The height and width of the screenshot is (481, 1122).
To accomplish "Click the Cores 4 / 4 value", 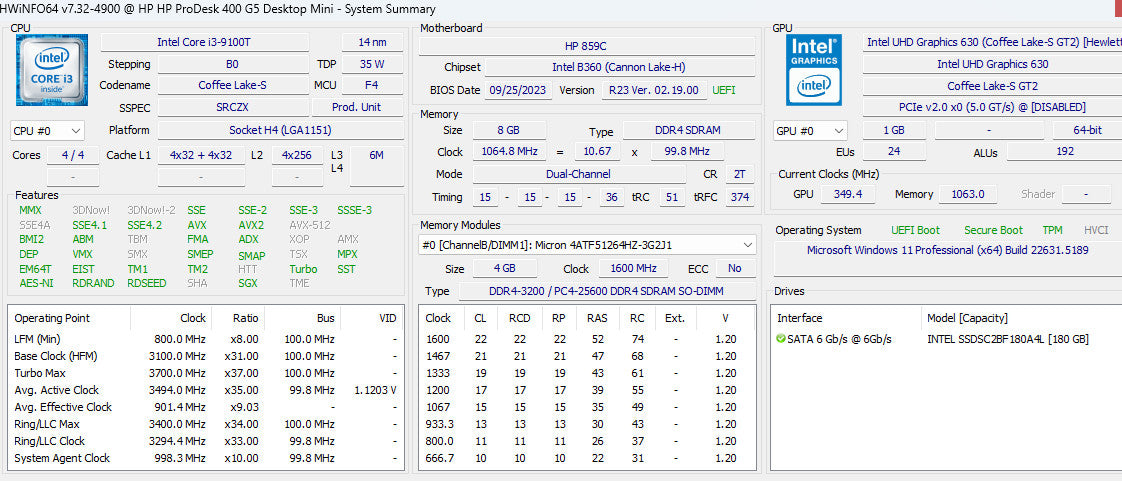I will click(73, 155).
